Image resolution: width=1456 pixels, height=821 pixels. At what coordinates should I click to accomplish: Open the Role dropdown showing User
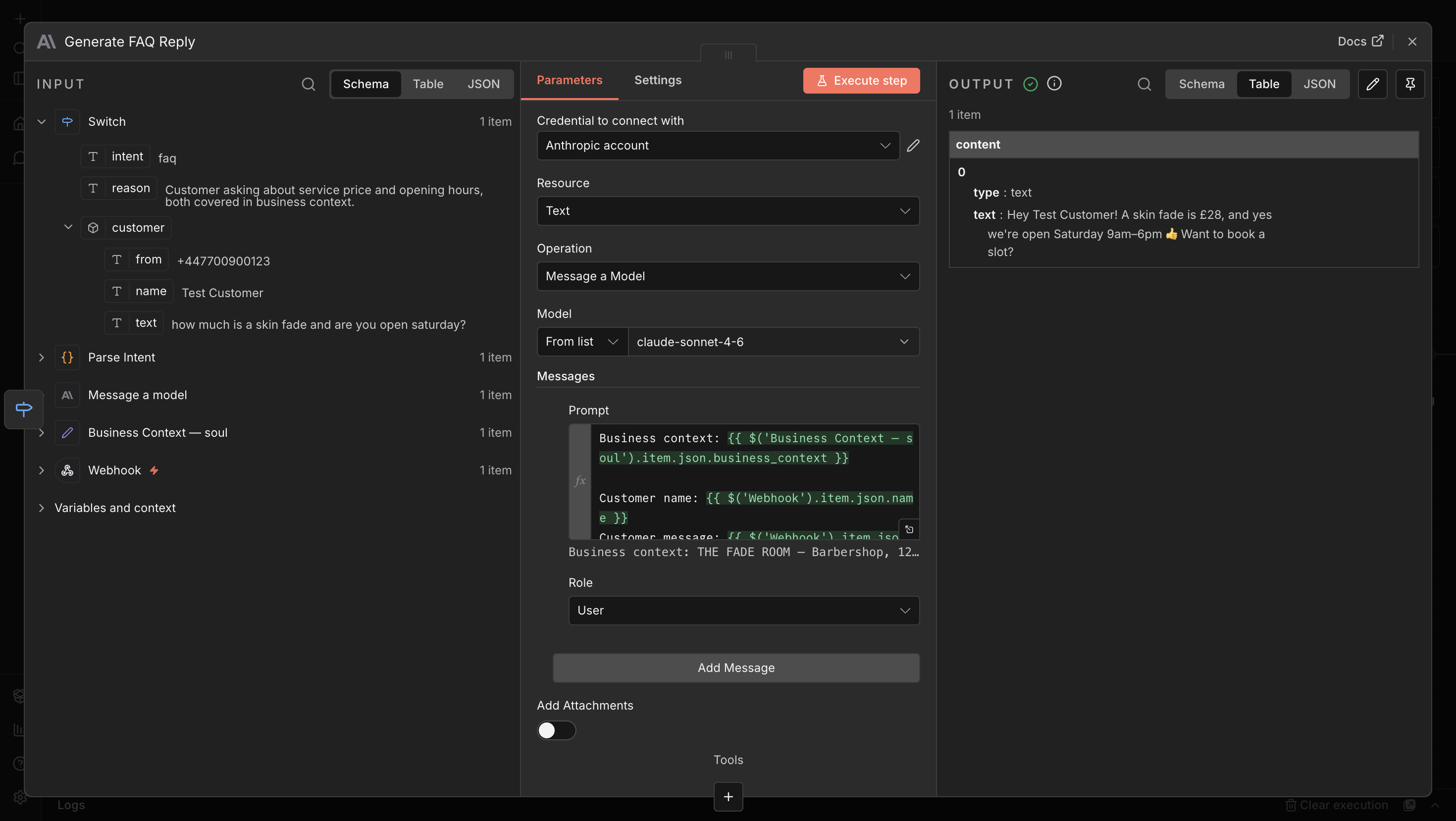(x=744, y=610)
